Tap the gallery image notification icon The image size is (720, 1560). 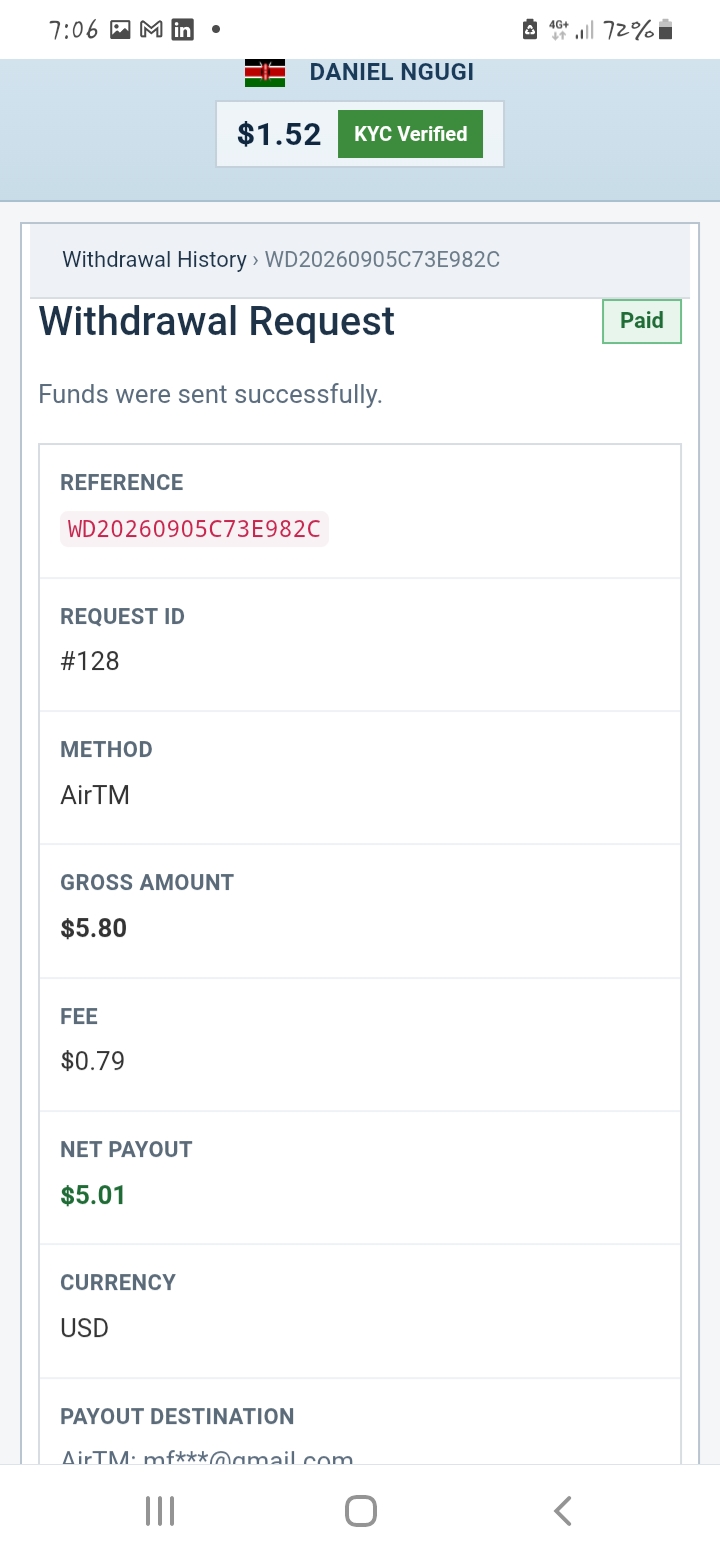120,30
